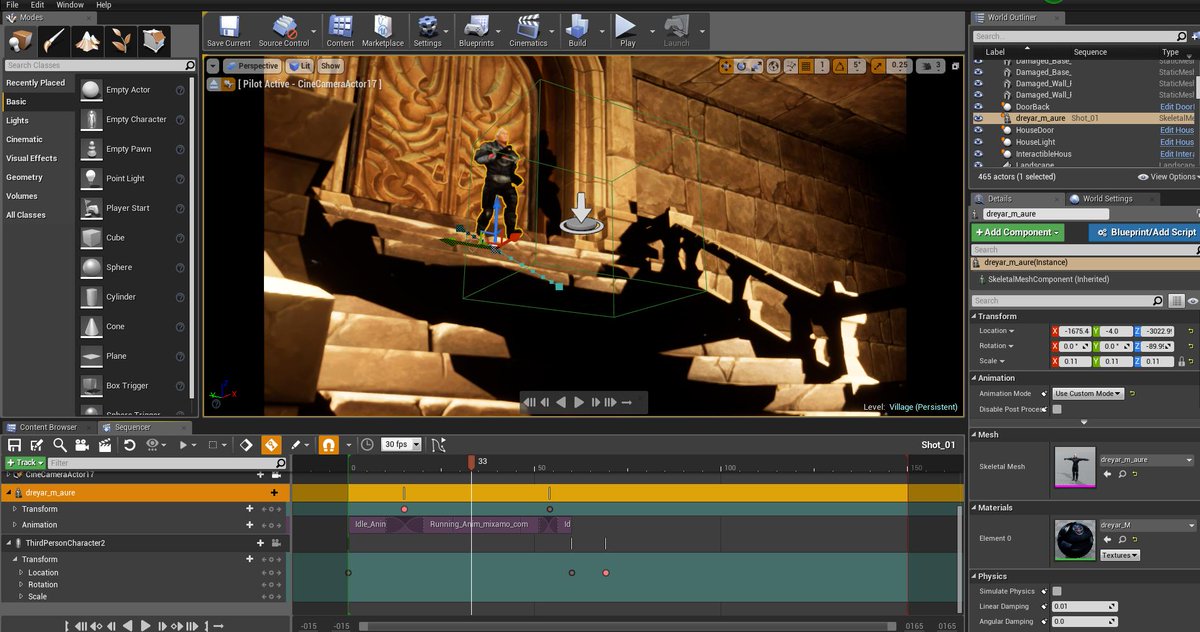Toggle the Simulate Physics checkbox
This screenshot has width=1200, height=632.
point(1057,591)
